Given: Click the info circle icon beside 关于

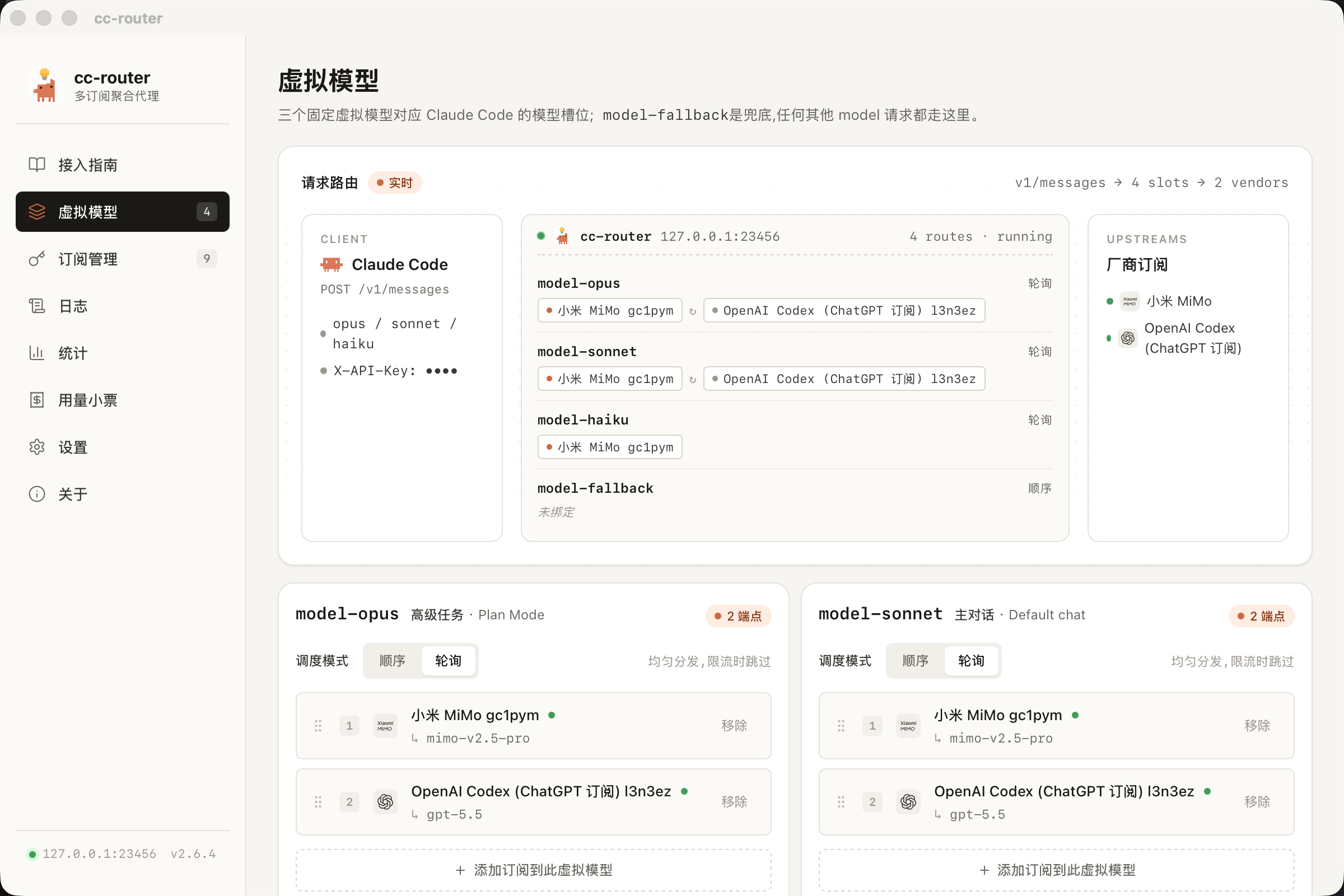Looking at the screenshot, I should (37, 494).
